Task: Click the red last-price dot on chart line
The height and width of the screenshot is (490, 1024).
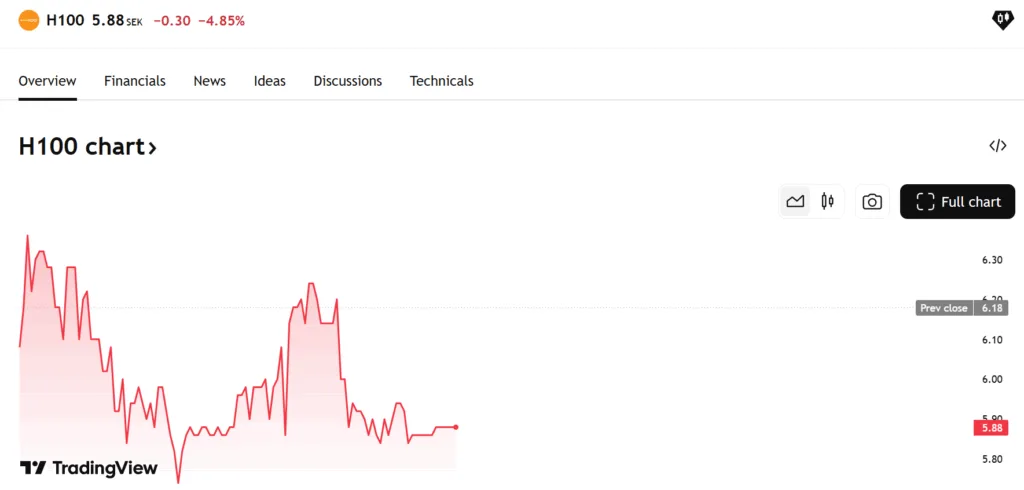Action: (456, 427)
